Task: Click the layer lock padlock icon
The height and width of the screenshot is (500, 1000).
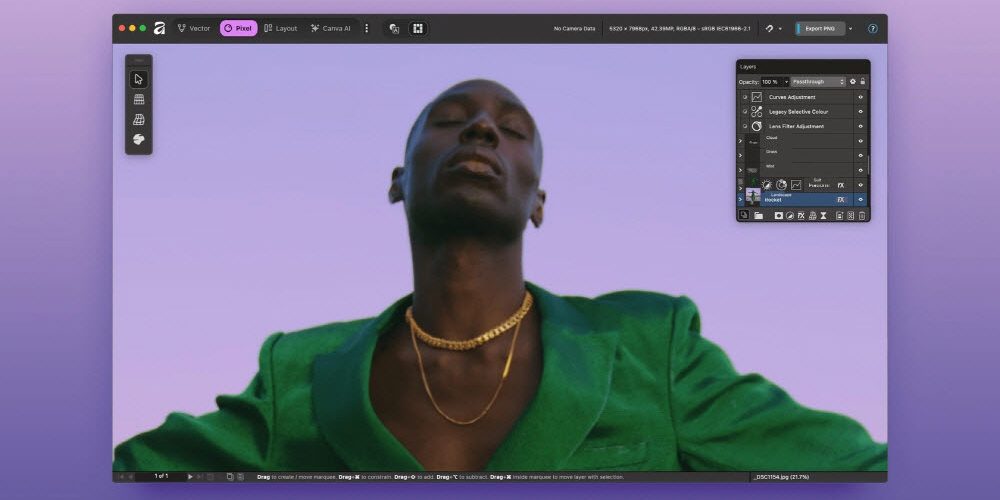Action: (x=863, y=81)
